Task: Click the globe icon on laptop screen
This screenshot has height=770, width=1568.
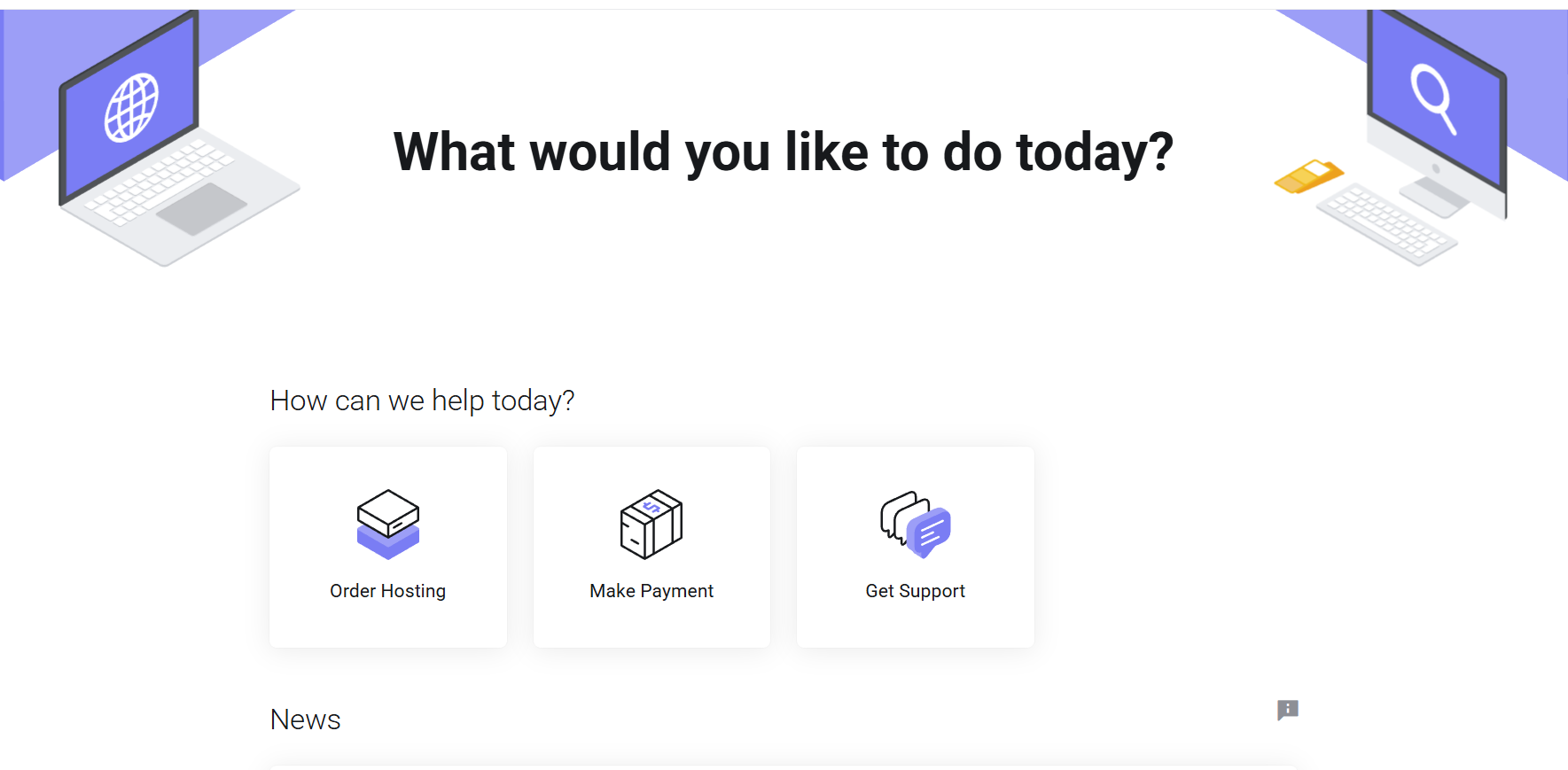Action: [x=132, y=108]
